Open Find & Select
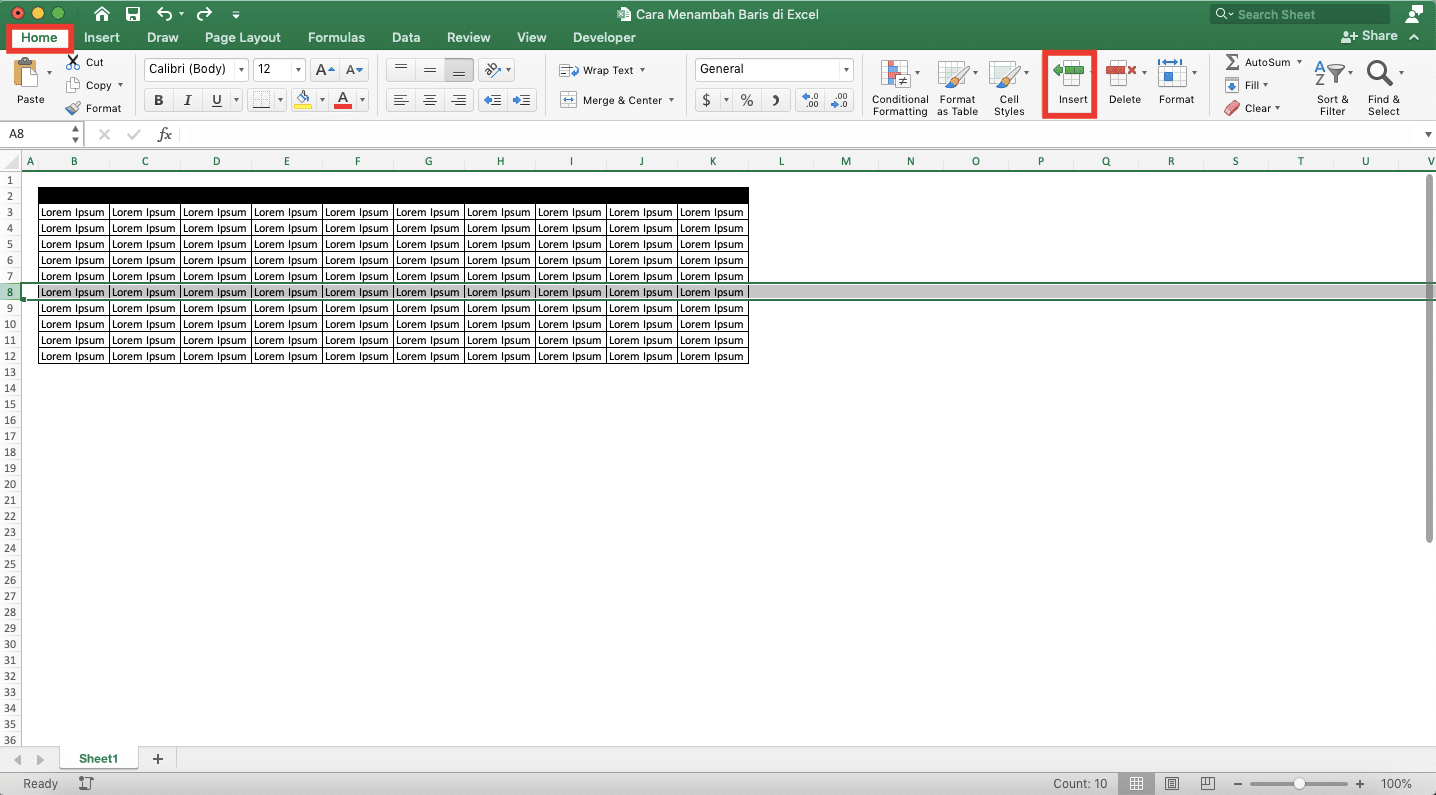Screen dimensions: 1436x795 point(1384,88)
